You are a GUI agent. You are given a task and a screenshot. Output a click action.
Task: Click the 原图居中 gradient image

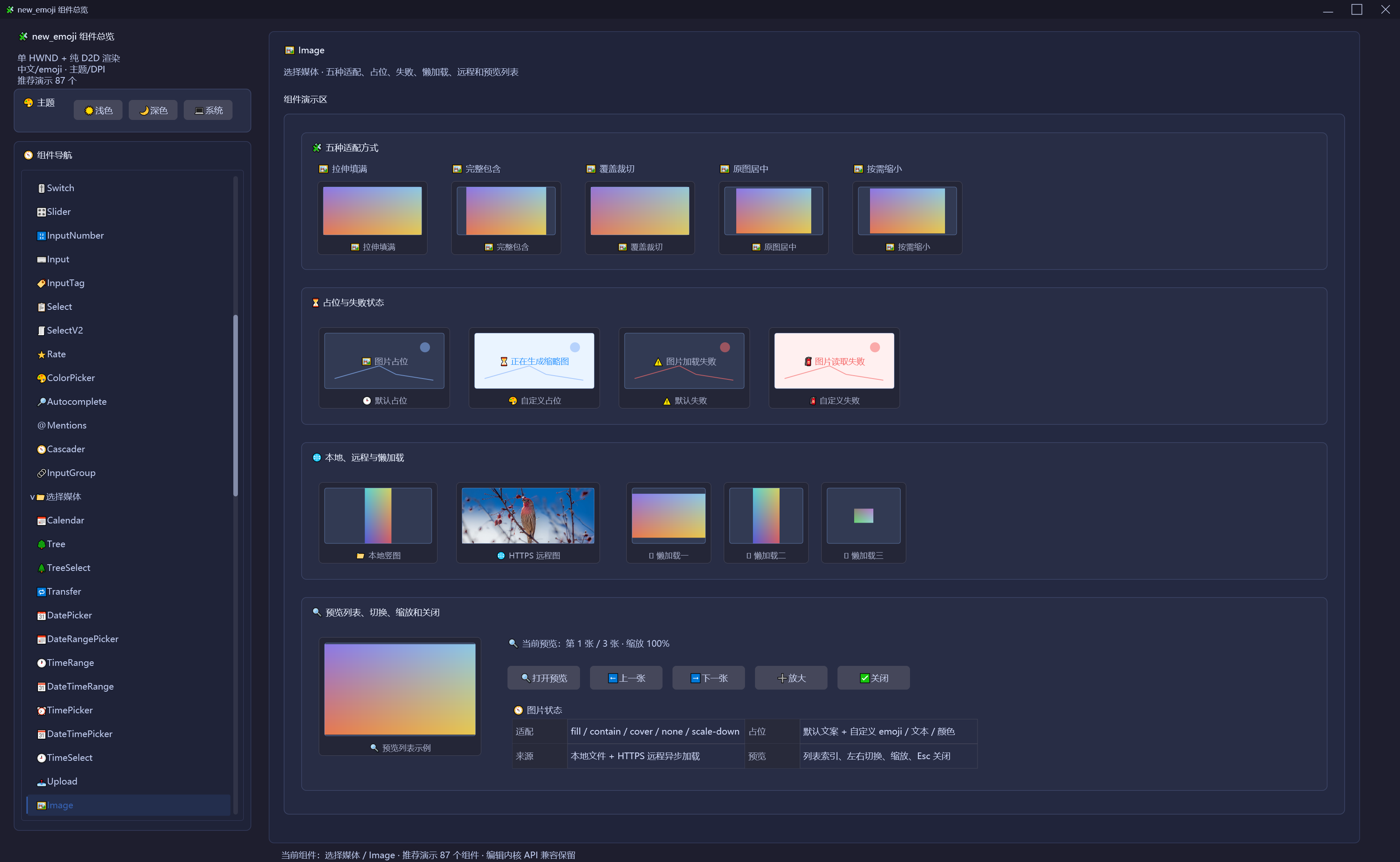pyautogui.click(x=774, y=211)
